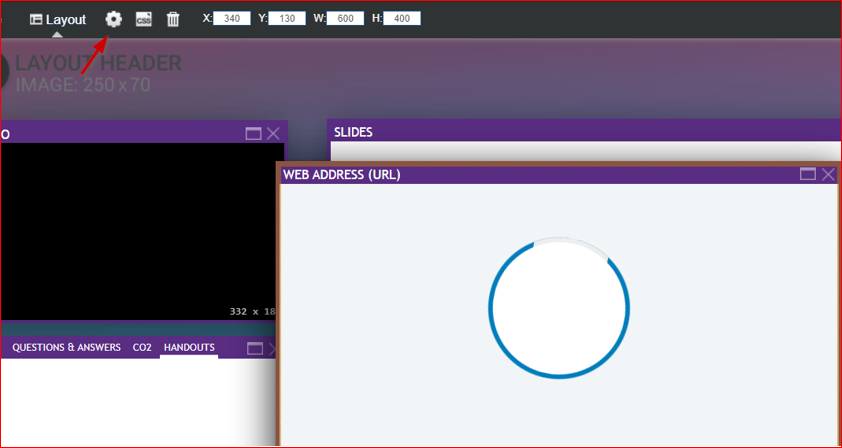The width and height of the screenshot is (842, 448).
Task: Click the Y position input field
Action: click(x=287, y=19)
